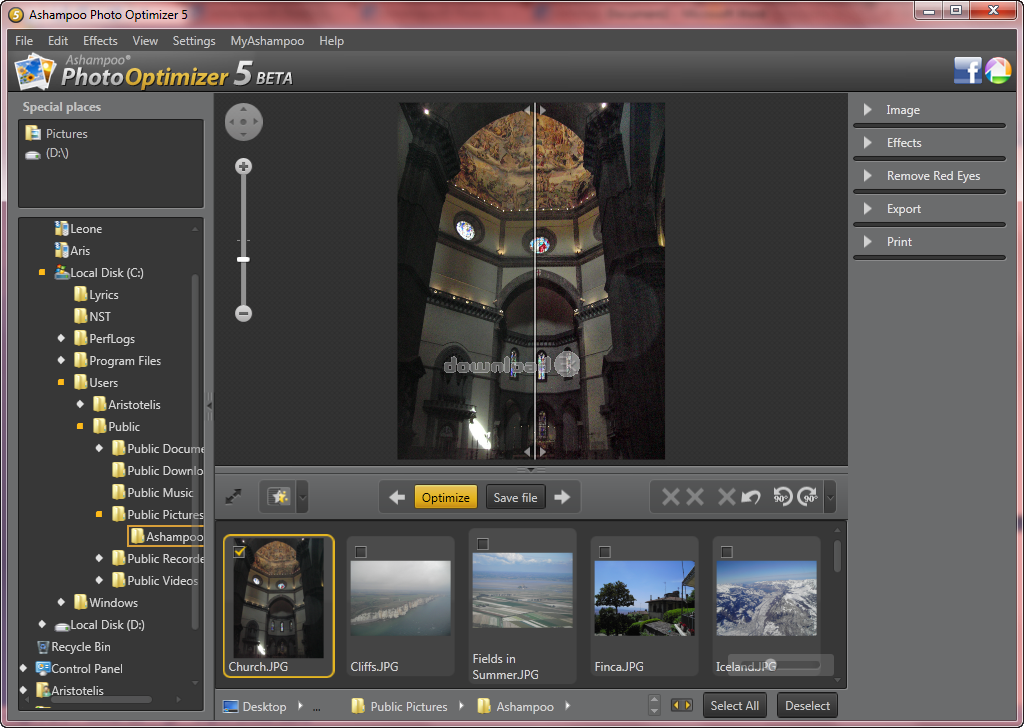
Task: Click the zoom in plus button
Action: [244, 166]
